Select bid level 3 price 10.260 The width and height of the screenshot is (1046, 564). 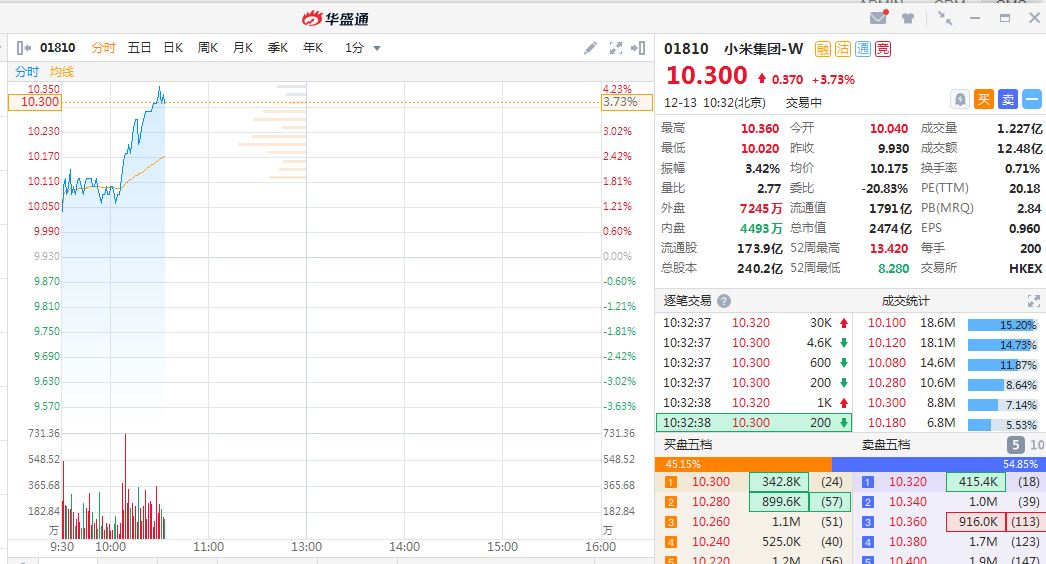point(710,522)
